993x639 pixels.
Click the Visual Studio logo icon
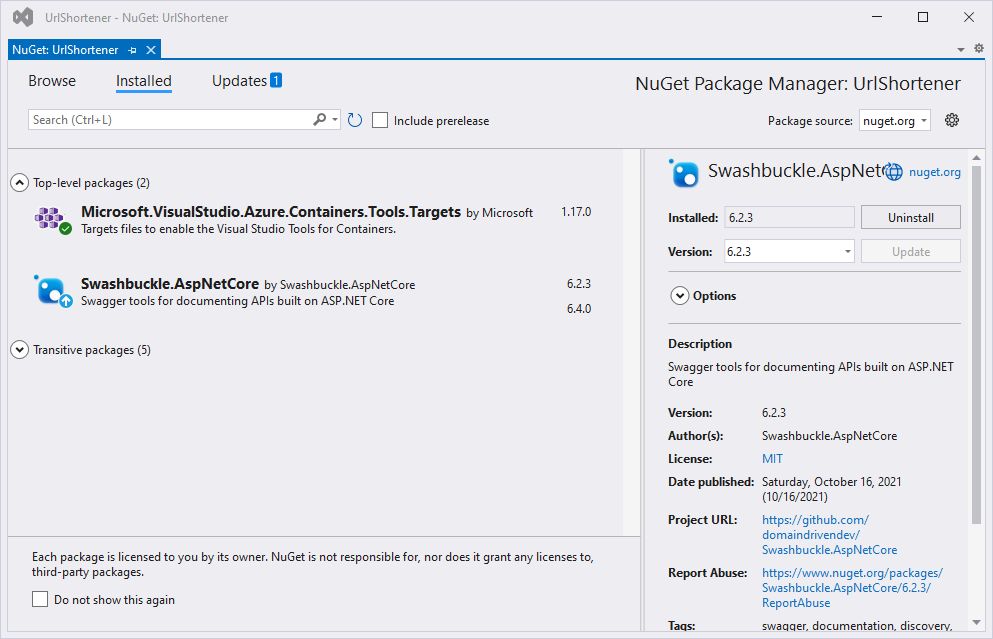22,18
